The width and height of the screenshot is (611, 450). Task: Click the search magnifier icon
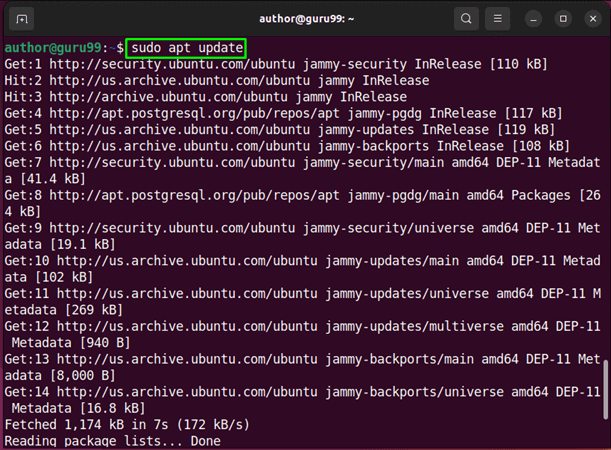(465, 19)
